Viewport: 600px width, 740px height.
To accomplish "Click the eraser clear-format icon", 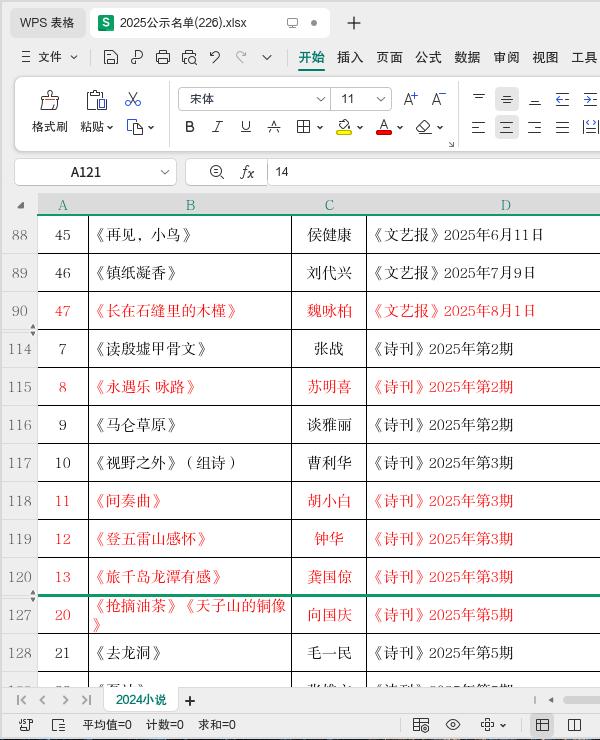I will pos(424,127).
